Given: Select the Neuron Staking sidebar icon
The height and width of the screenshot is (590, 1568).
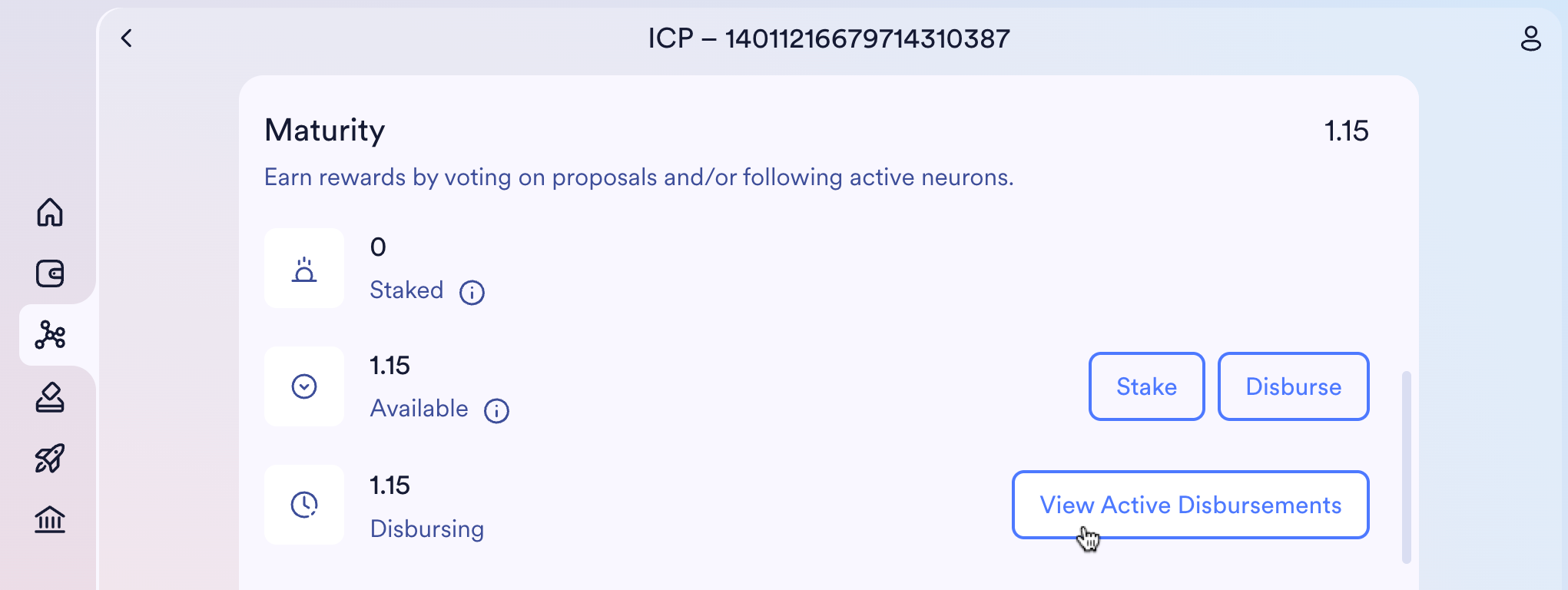Looking at the screenshot, I should click(x=49, y=335).
